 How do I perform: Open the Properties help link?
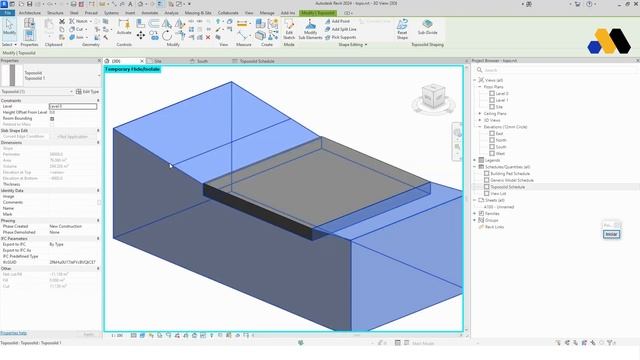pyautogui.click(x=13, y=333)
